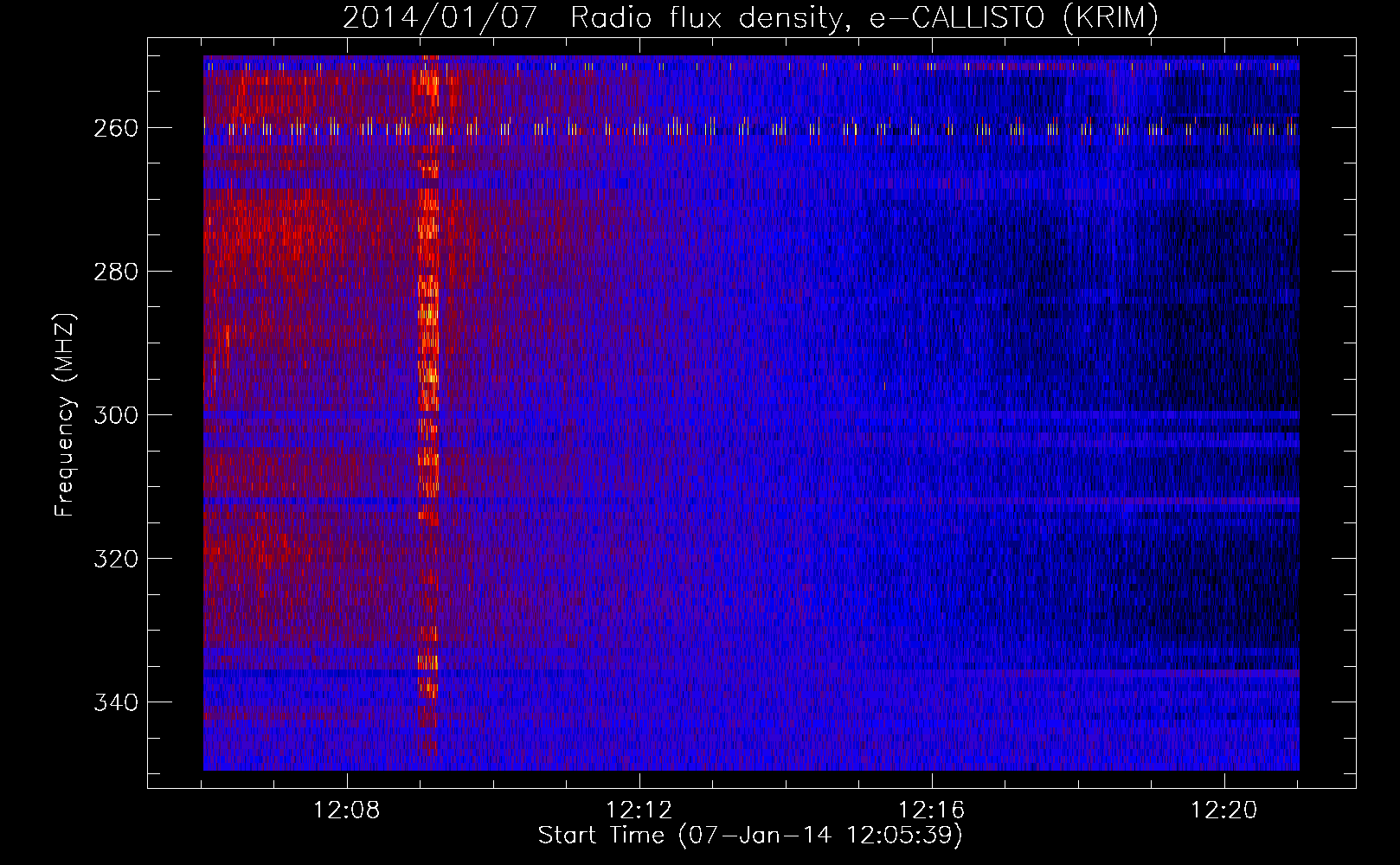
Task: Click the 'Frequency (MHZ)' axis label
Action: coord(65,415)
